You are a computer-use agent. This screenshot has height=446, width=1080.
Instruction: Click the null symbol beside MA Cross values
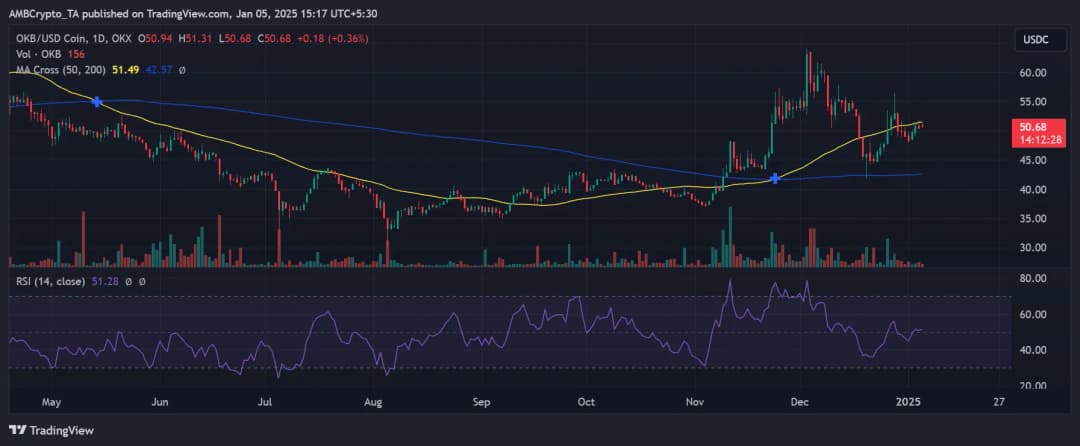[182, 70]
